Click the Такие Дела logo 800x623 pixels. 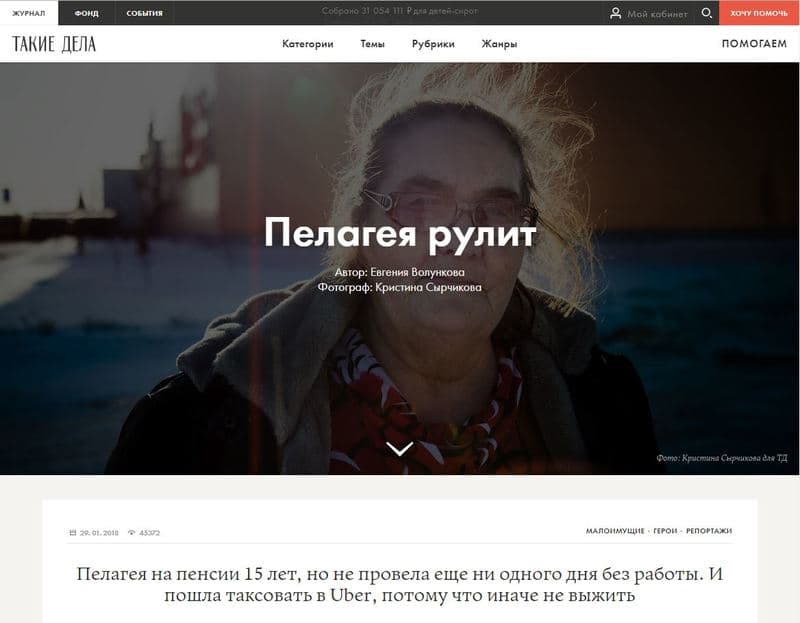point(54,44)
